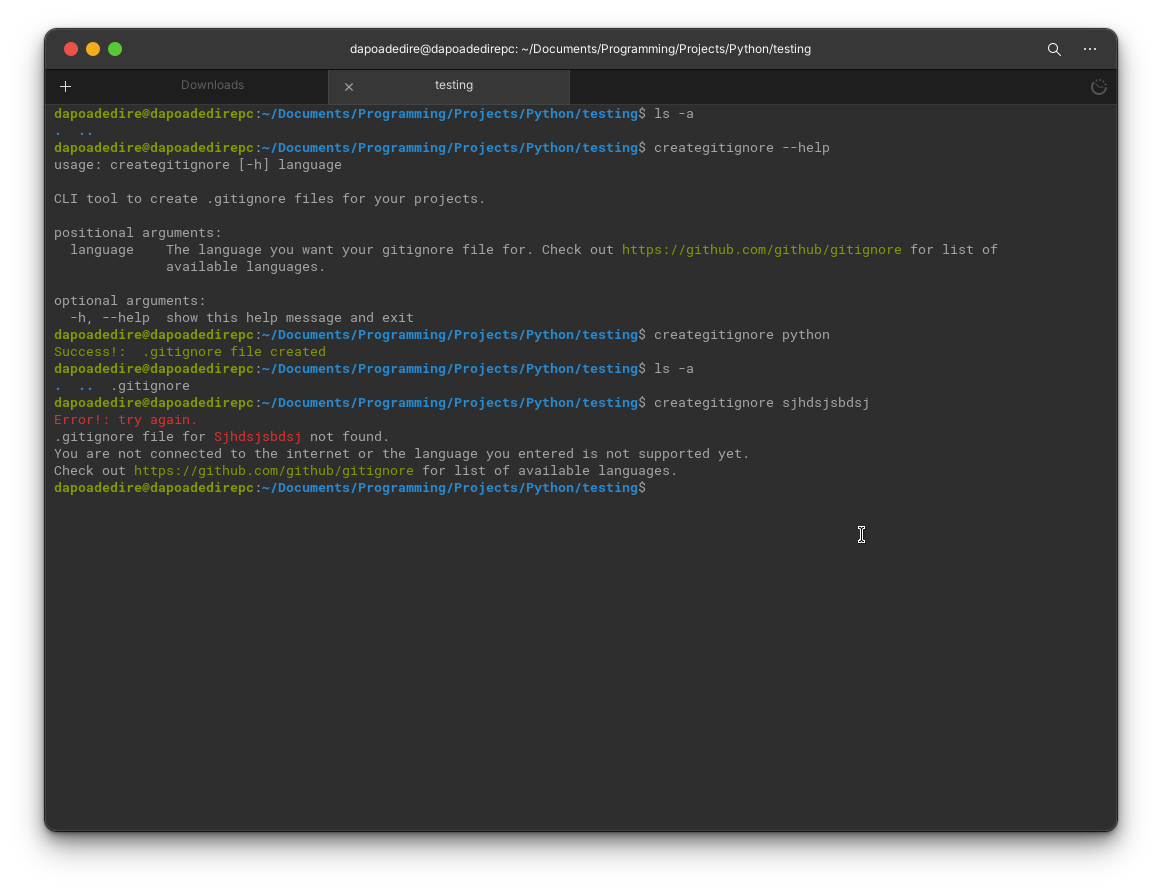Add a new tab with plus icon
Image resolution: width=1162 pixels, height=892 pixels.
point(66,87)
